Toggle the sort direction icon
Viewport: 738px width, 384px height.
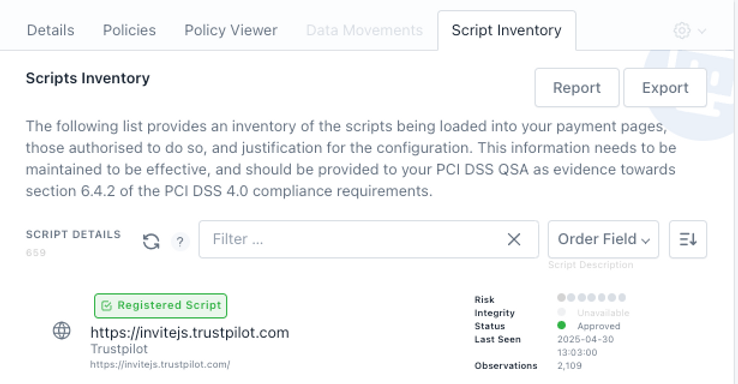(688, 239)
